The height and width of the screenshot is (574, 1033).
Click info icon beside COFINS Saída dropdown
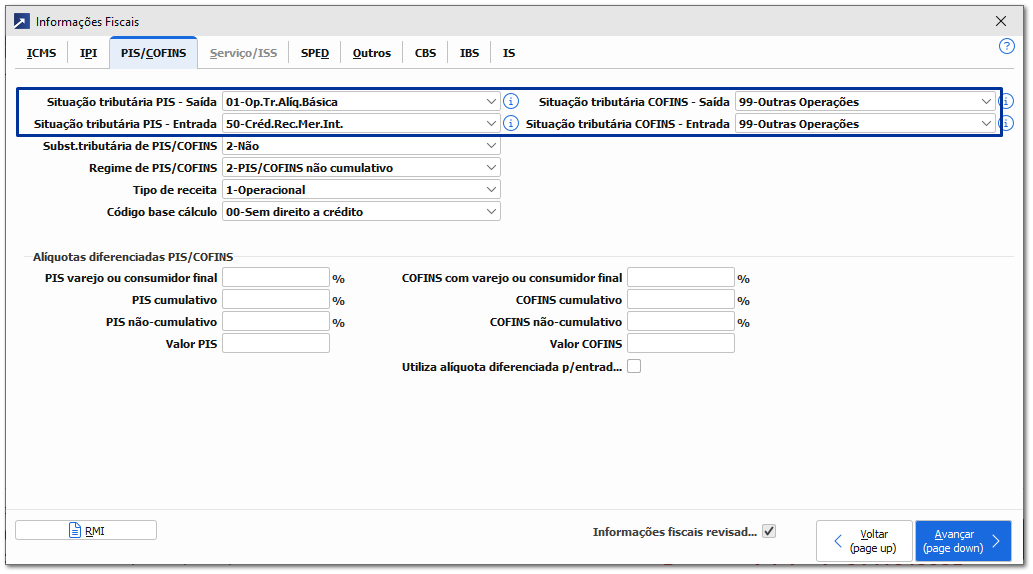point(1005,101)
